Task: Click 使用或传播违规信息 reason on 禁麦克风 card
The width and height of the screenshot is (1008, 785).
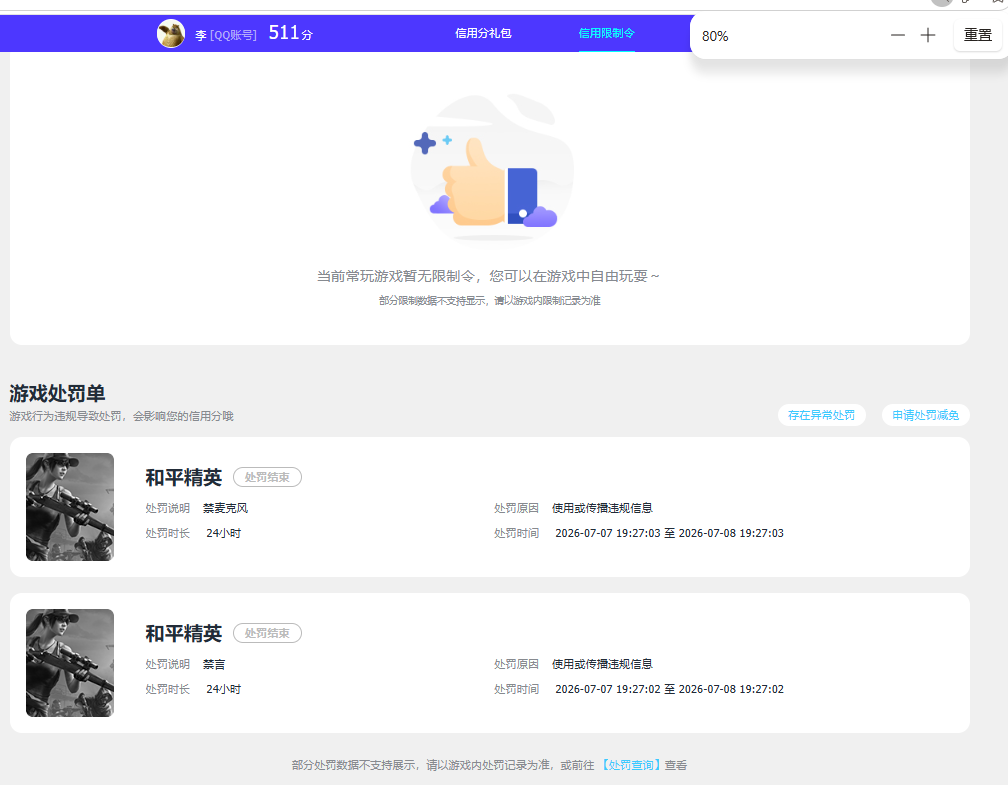Action: point(602,508)
